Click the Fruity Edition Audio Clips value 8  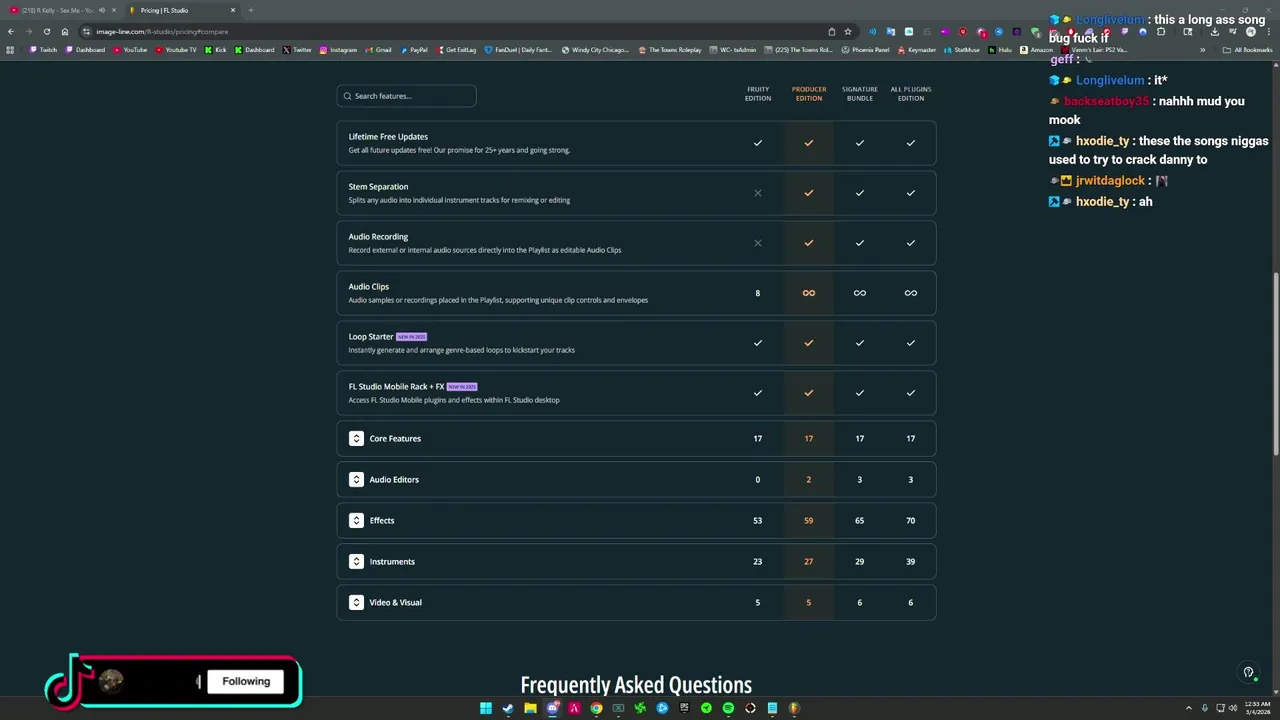pyautogui.click(x=758, y=293)
